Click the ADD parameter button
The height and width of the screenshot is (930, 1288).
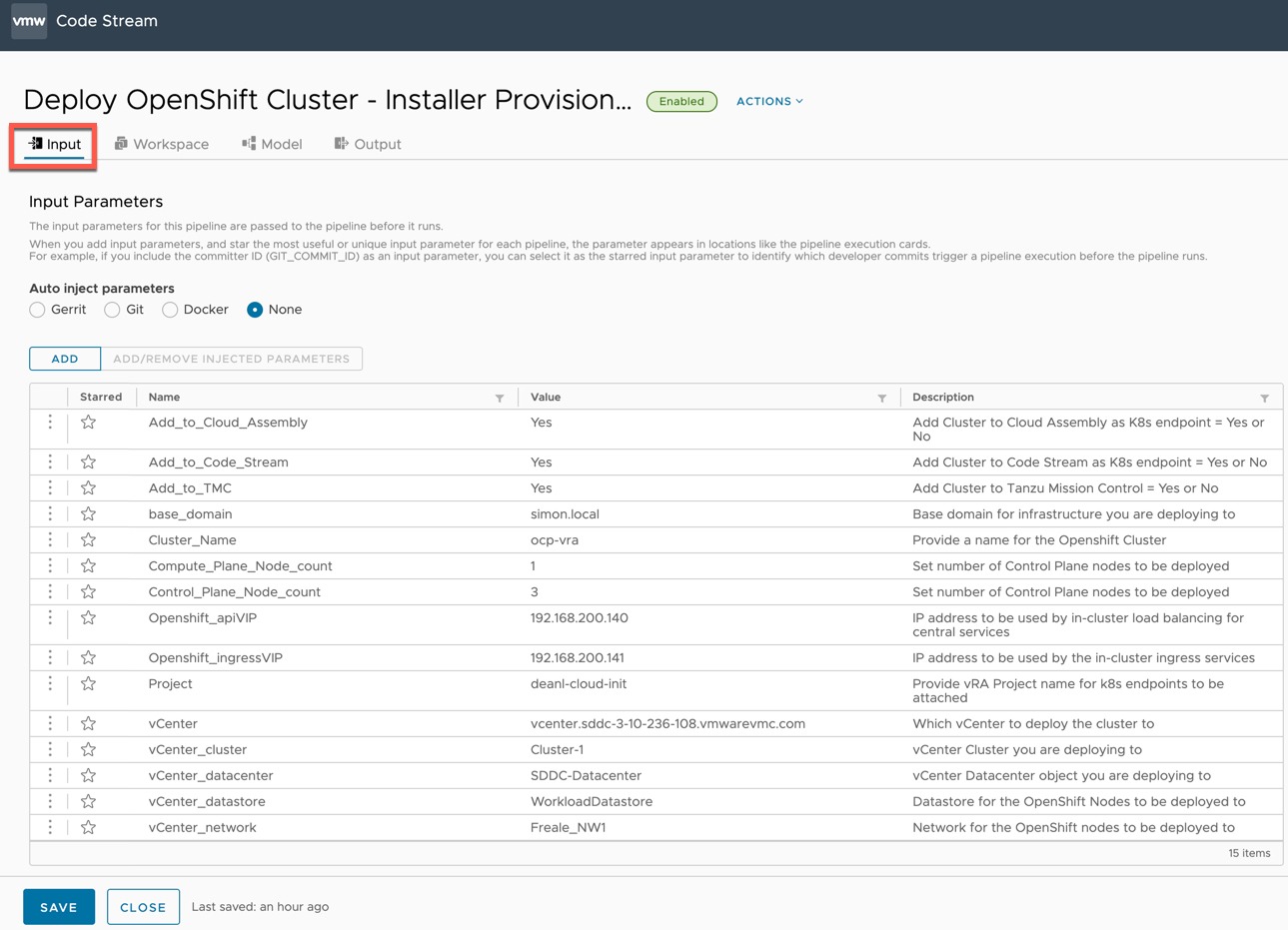(65, 359)
